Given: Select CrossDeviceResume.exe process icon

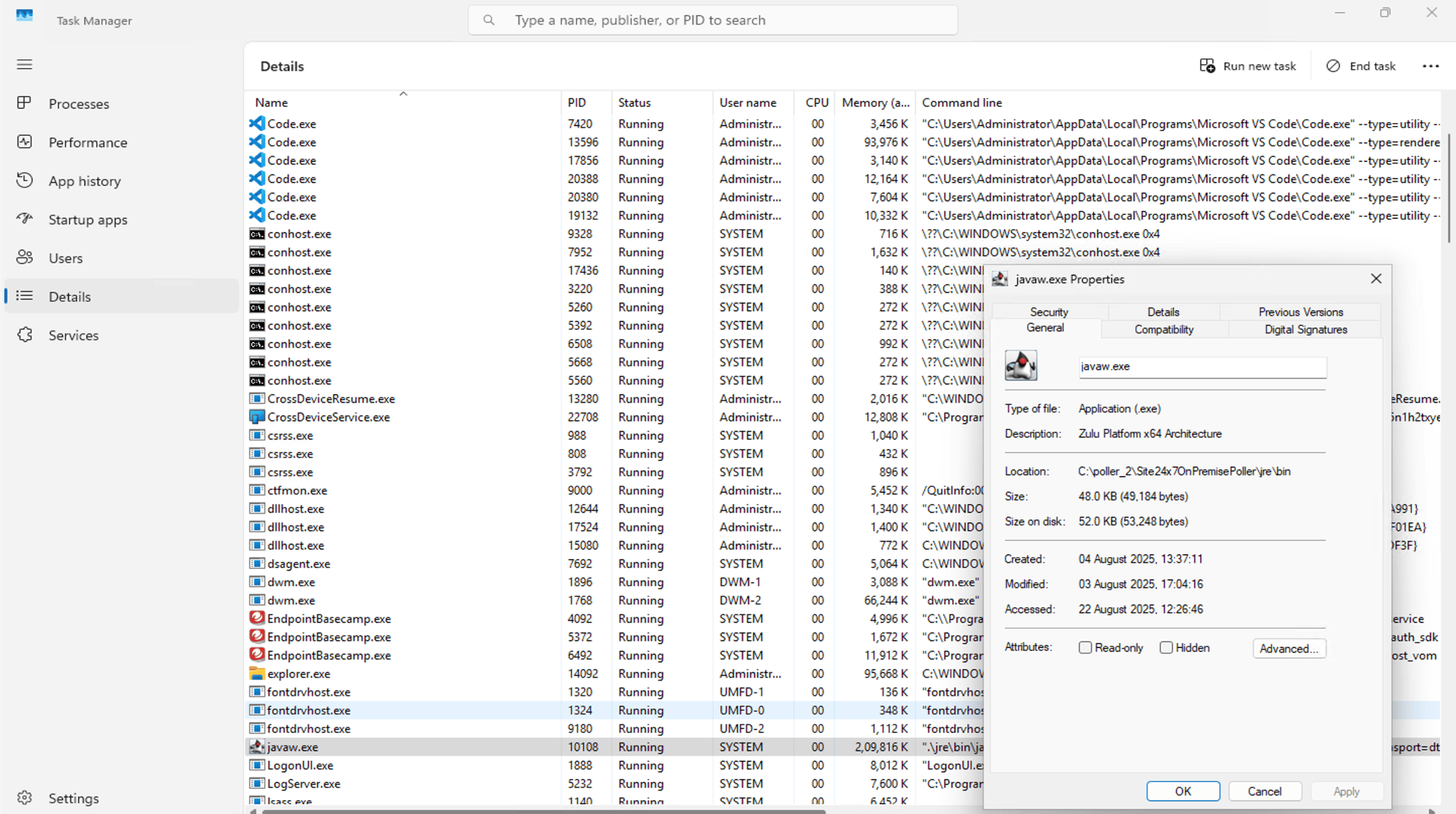Looking at the screenshot, I should 257,399.
